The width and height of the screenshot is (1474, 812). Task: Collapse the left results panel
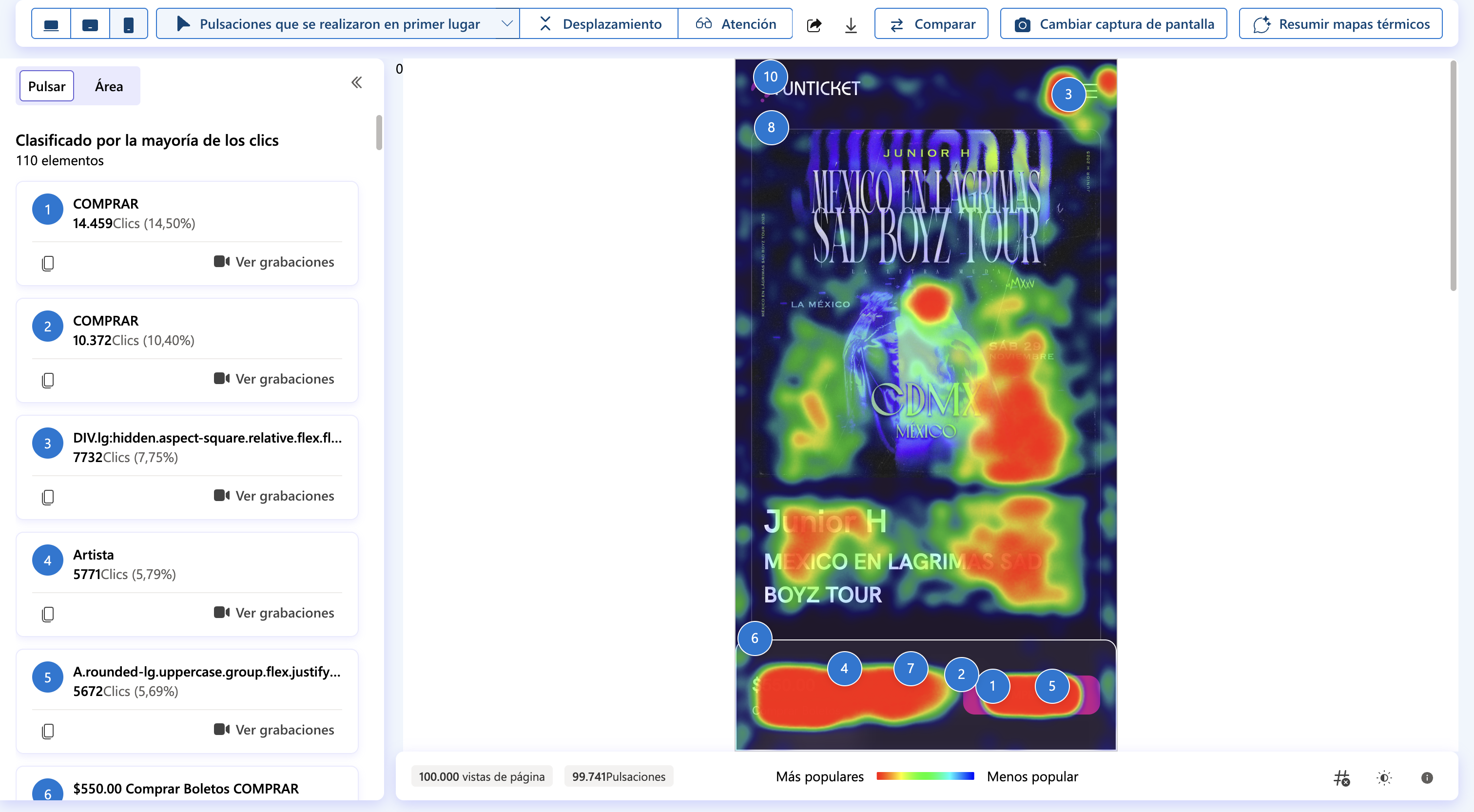pyautogui.click(x=356, y=82)
